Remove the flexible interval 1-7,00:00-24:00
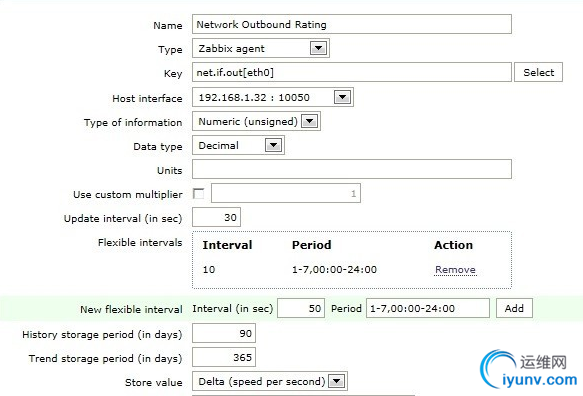Viewport: 583px width, 396px height. click(x=455, y=270)
